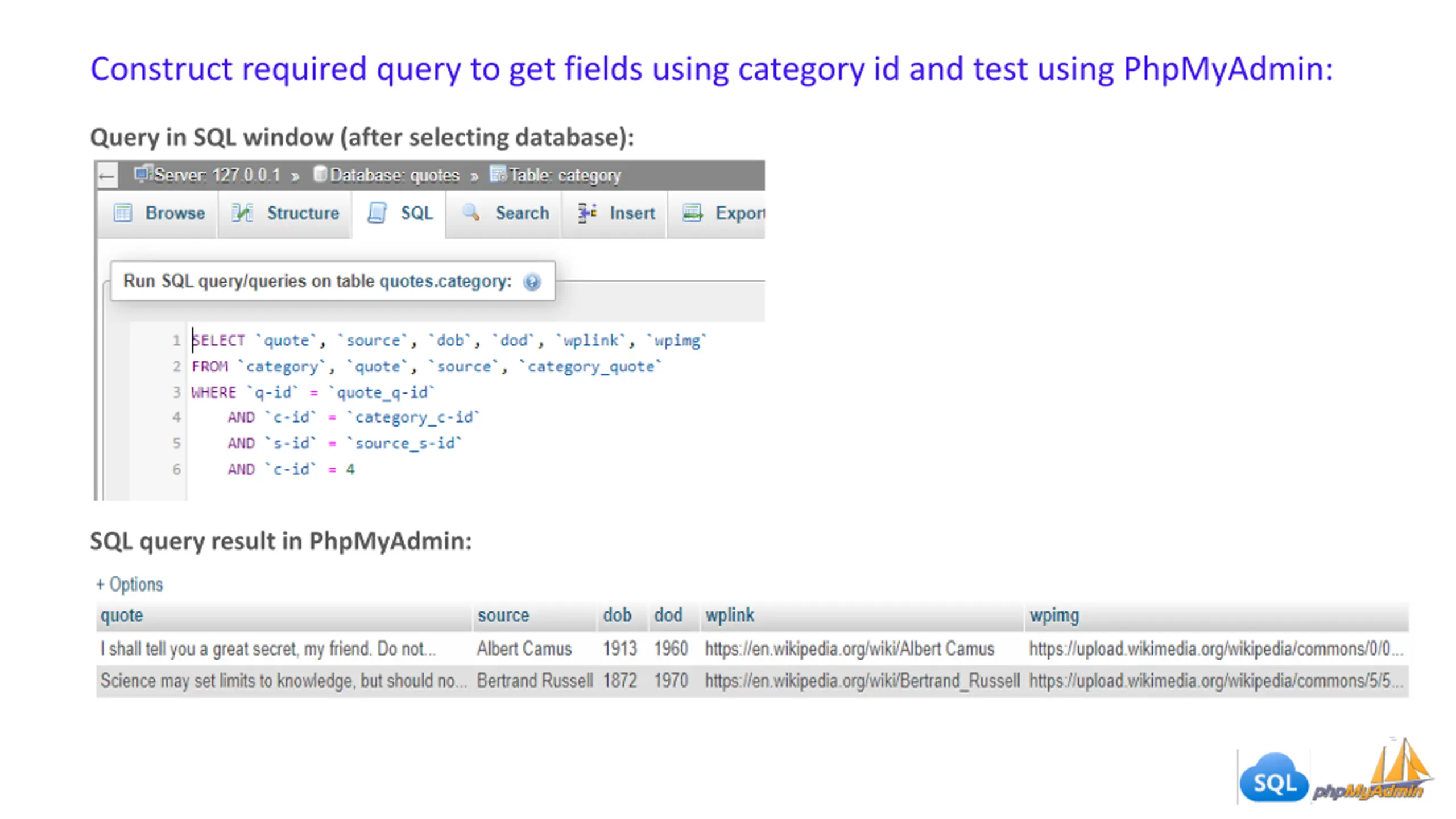Screen dimensions: 1456x819
Task: Open the Database: quotes breadcrumb link
Action: point(394,175)
